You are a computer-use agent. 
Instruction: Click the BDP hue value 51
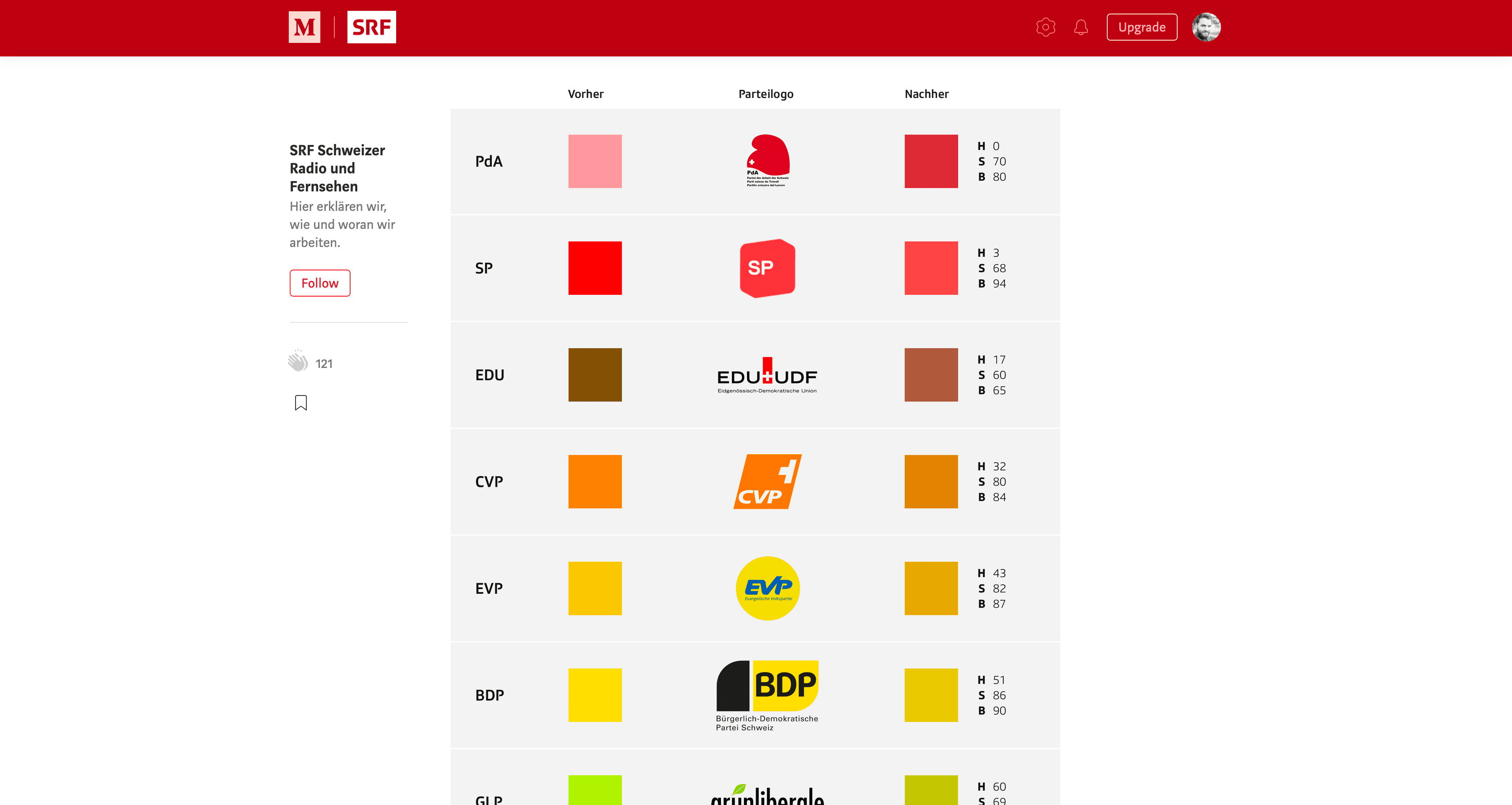[x=999, y=680]
